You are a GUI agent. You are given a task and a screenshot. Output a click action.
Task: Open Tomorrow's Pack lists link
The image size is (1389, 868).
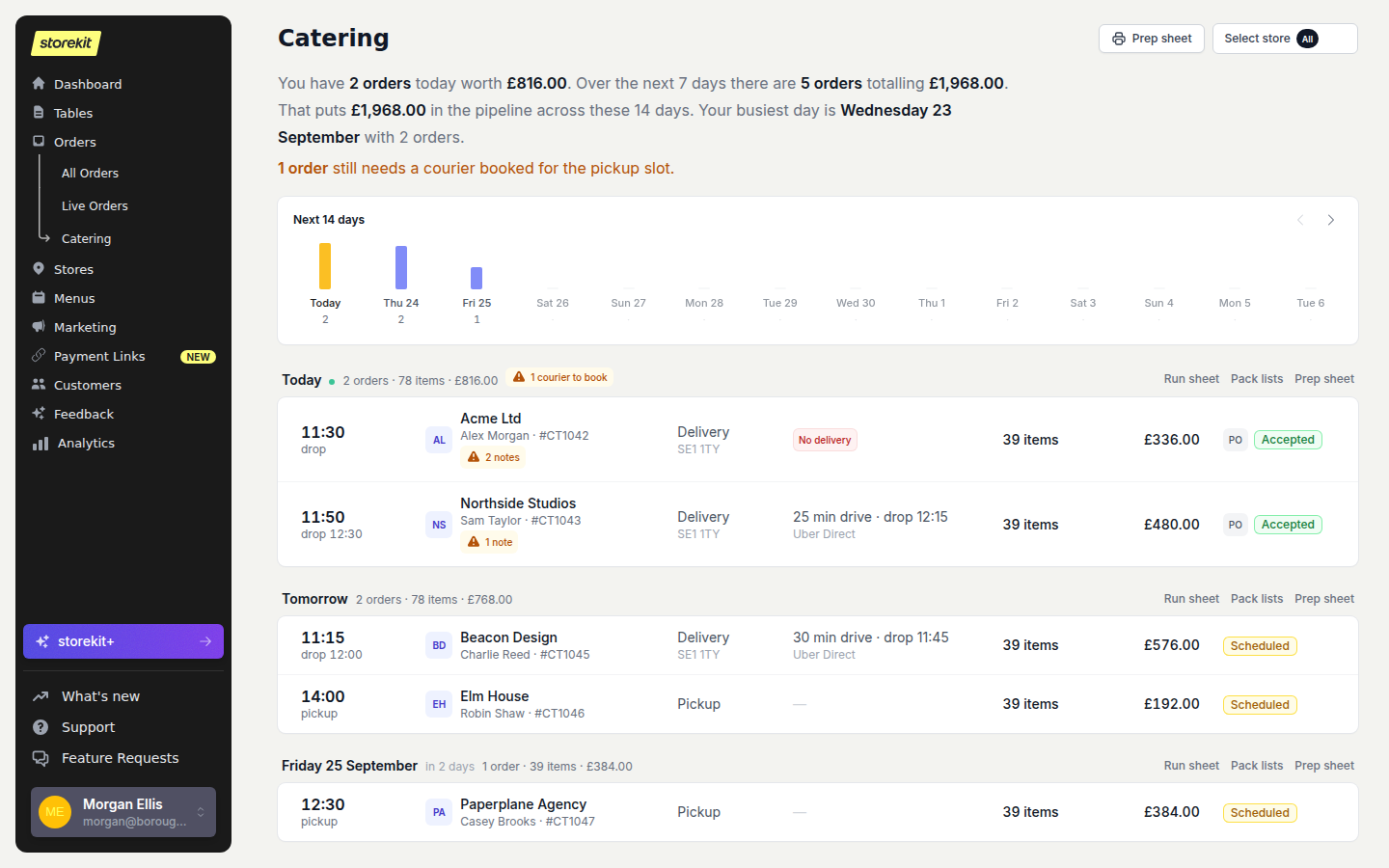1257,599
